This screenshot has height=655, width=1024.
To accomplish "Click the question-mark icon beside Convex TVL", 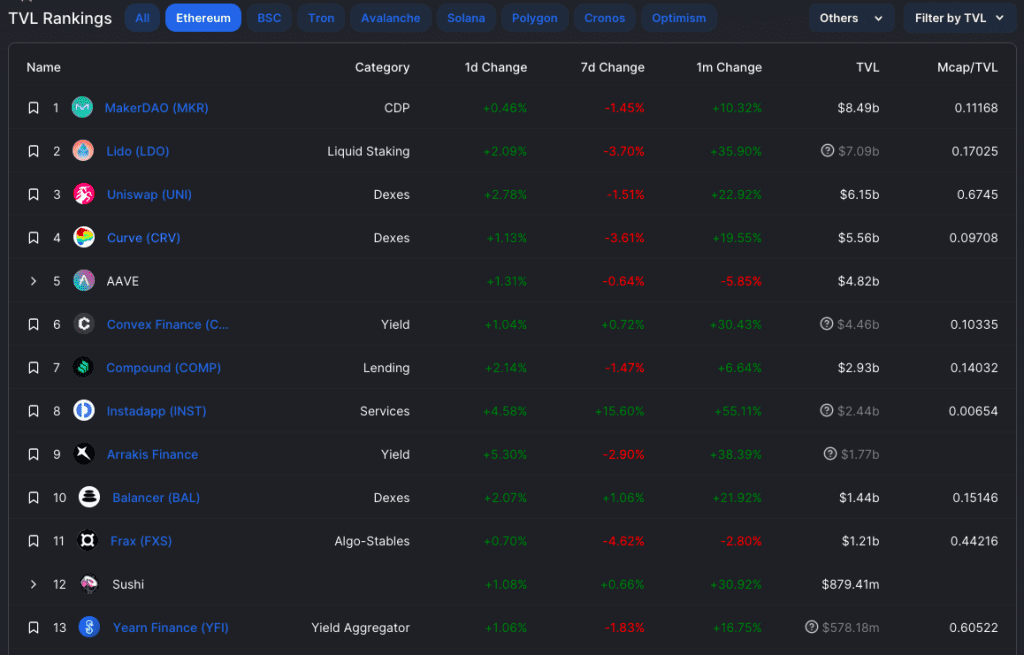I will [x=826, y=324].
